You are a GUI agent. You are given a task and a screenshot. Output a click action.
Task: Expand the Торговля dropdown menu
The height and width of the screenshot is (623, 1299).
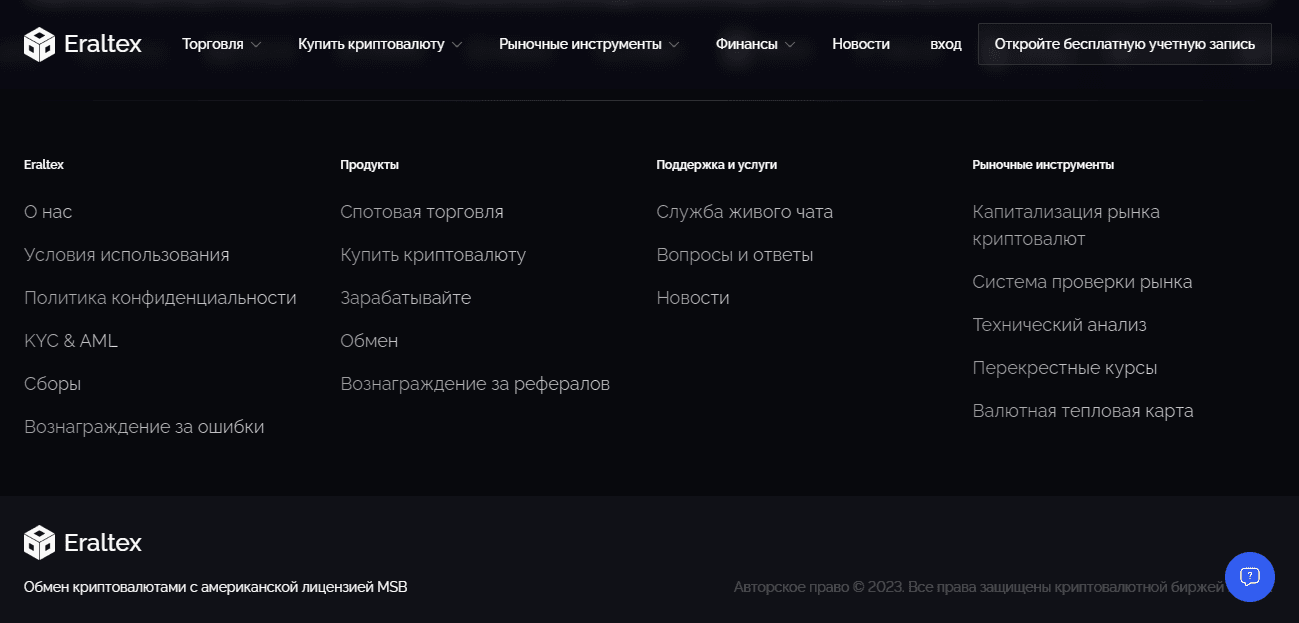221,44
